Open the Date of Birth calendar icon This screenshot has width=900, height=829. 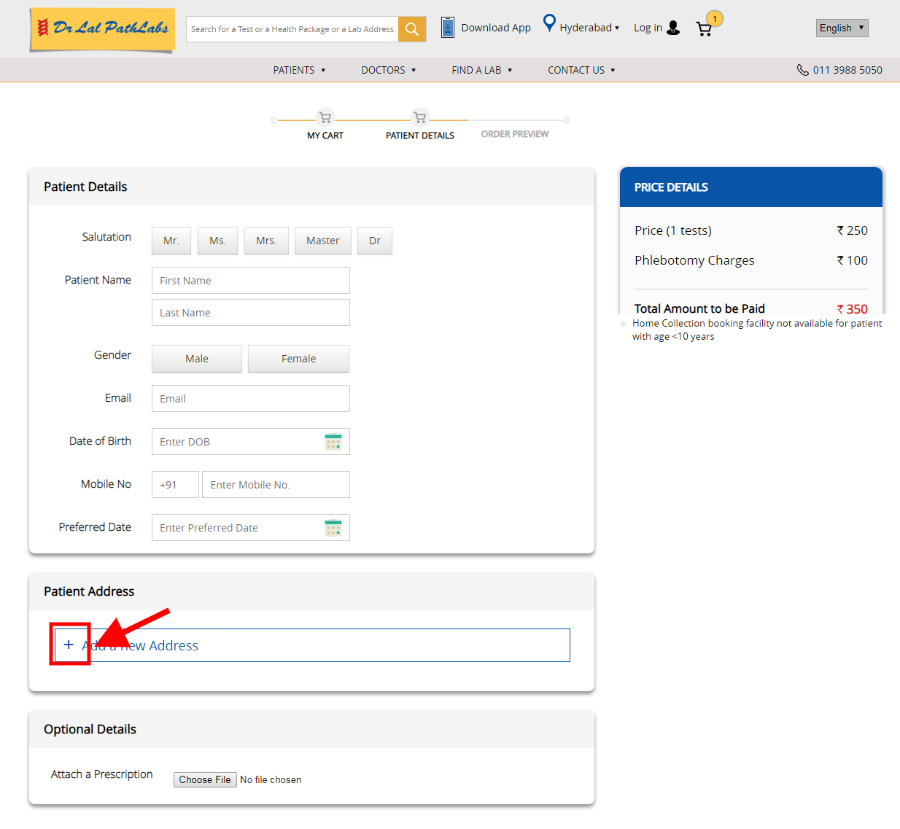[333, 442]
